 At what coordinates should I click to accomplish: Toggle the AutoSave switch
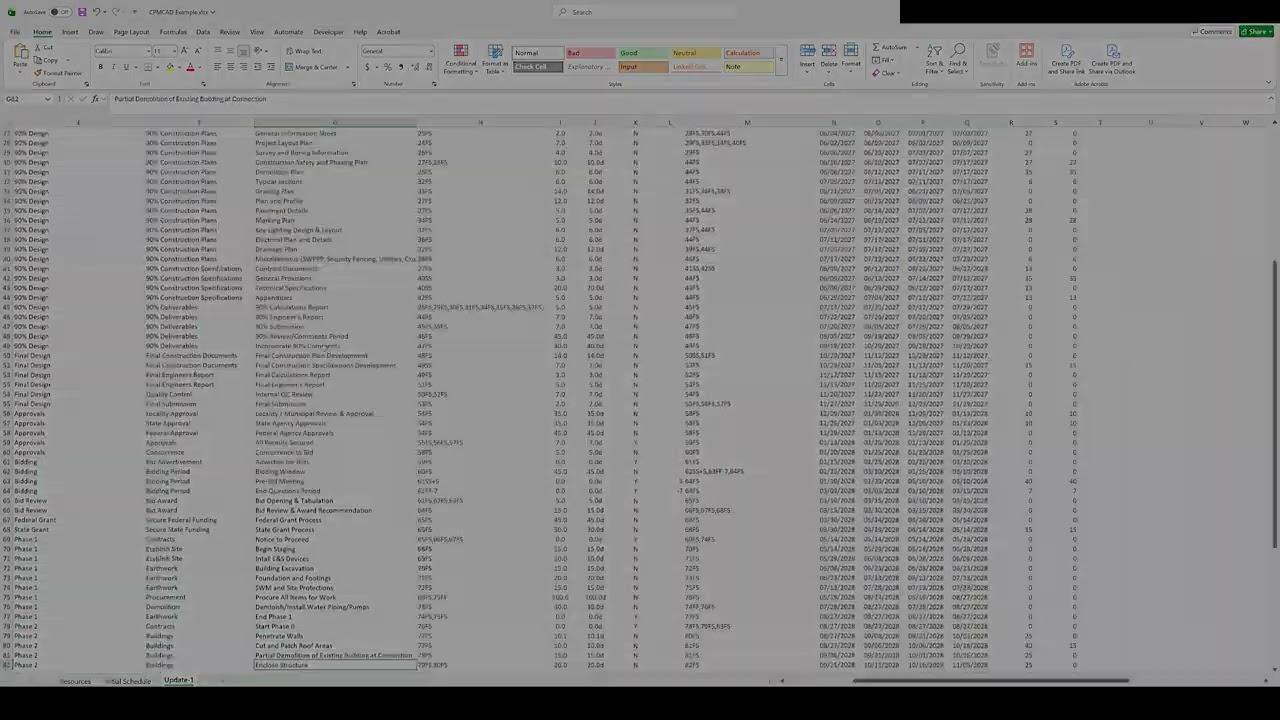coord(60,12)
